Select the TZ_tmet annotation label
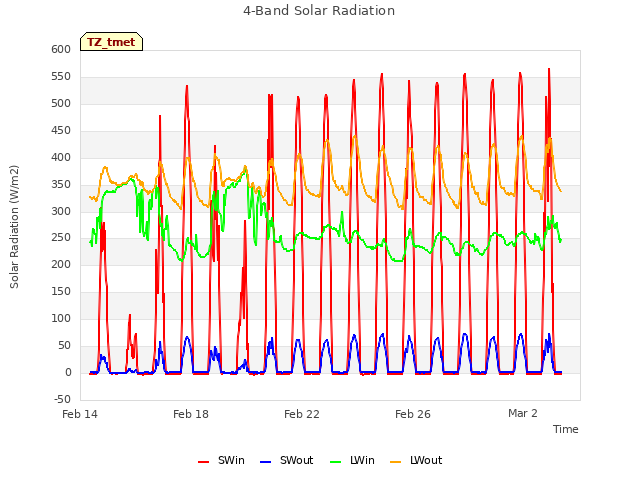This screenshot has width=640, height=480. click(x=111, y=42)
